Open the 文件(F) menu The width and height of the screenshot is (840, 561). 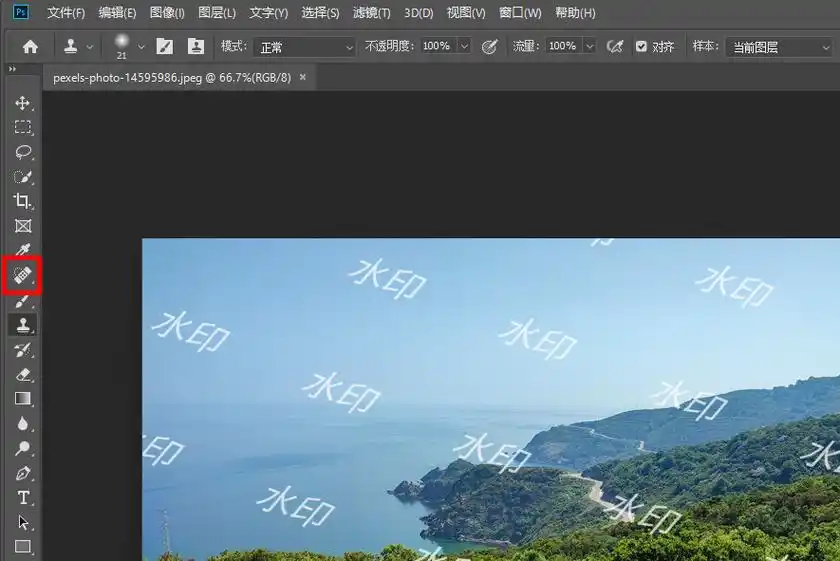[66, 13]
